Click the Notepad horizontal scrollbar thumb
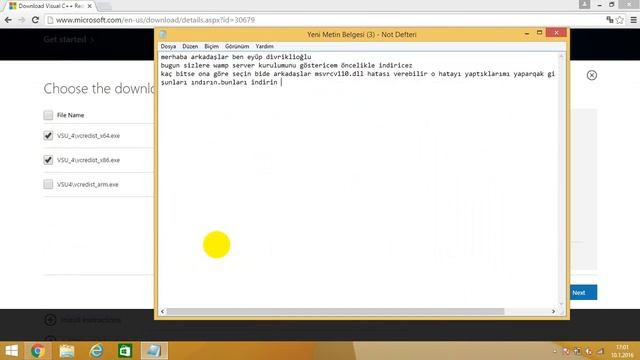The height and width of the screenshot is (360, 640). pos(336,311)
